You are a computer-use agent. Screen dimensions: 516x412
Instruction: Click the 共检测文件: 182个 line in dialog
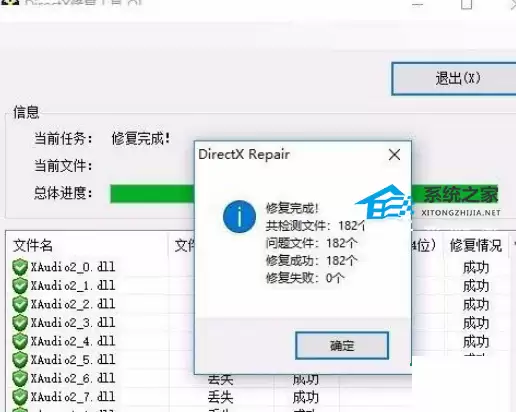click(315, 226)
